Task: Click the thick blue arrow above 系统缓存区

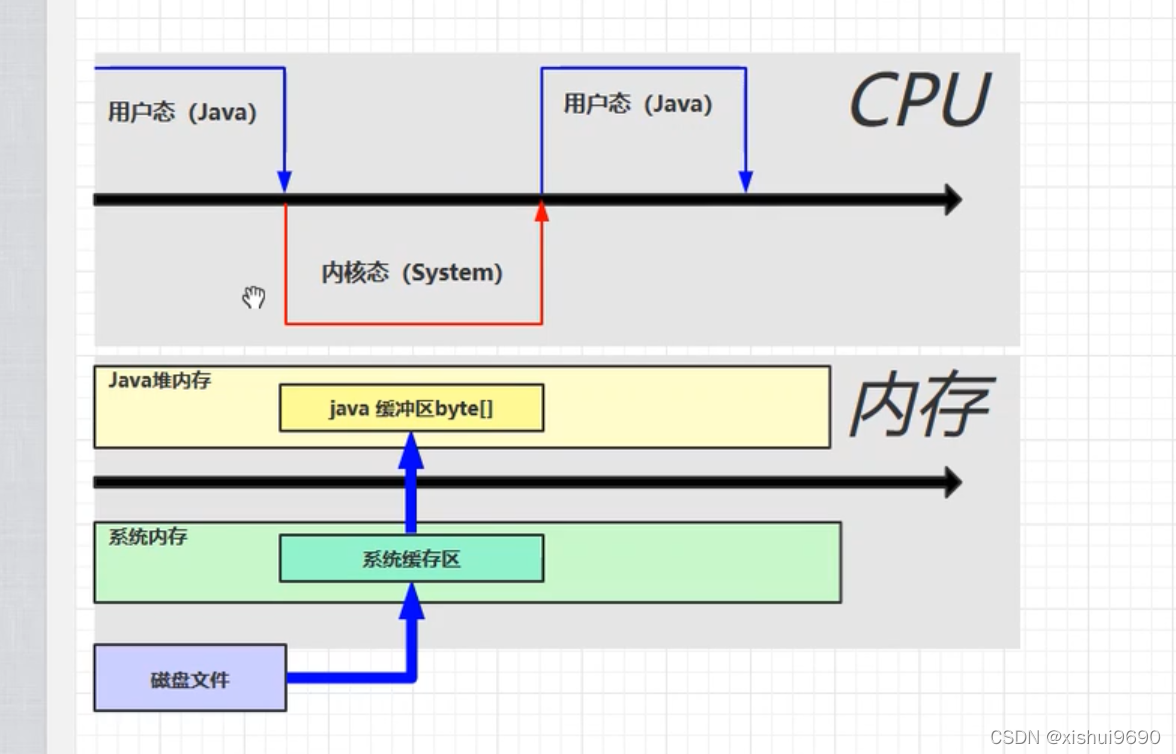Action: tap(413, 460)
